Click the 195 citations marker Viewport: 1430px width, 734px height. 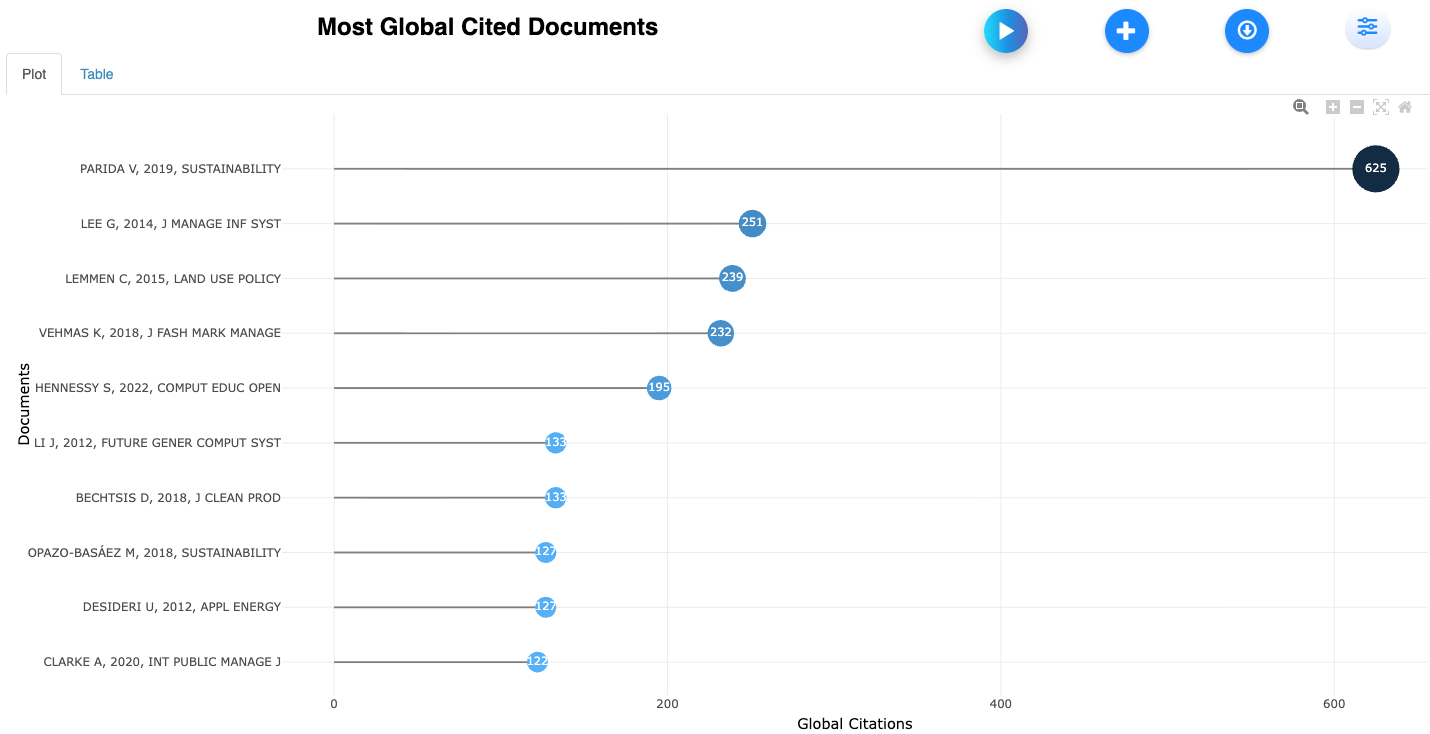pos(659,387)
